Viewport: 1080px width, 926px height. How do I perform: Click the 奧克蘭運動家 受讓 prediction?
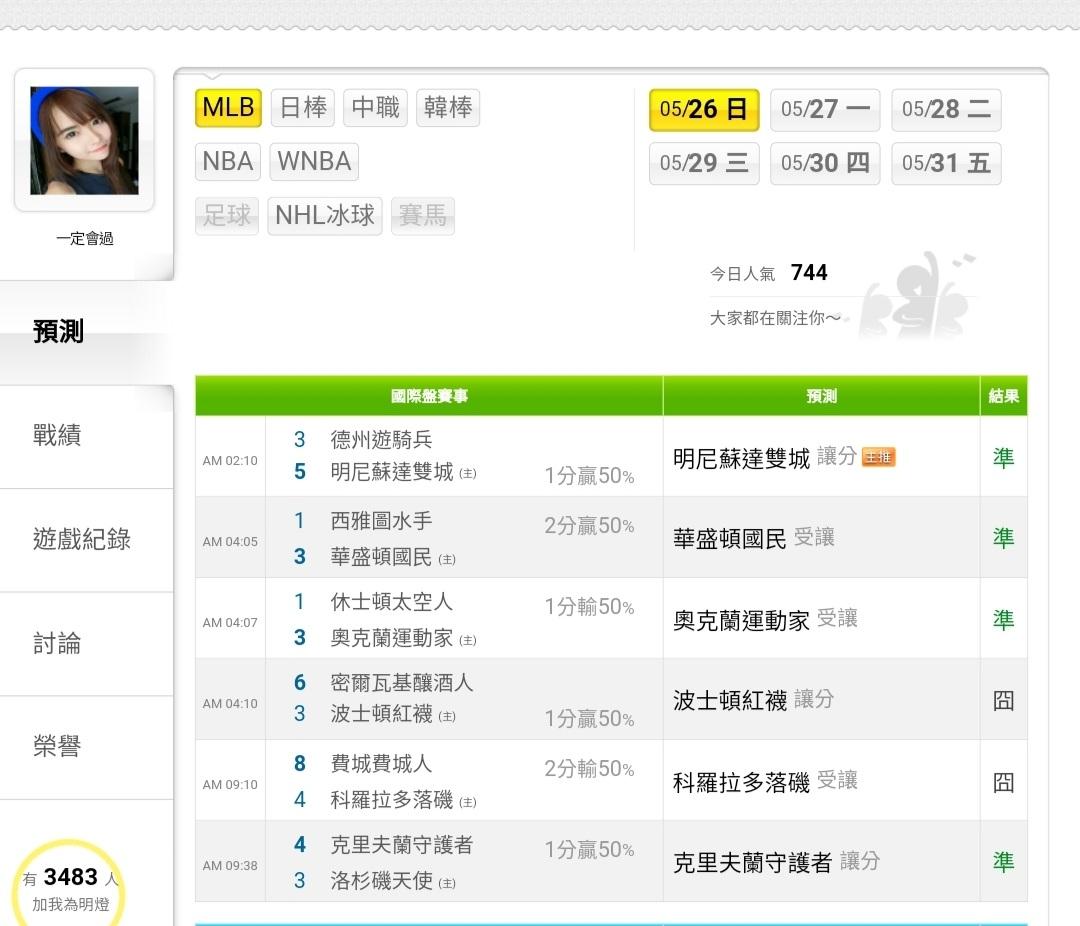point(765,620)
